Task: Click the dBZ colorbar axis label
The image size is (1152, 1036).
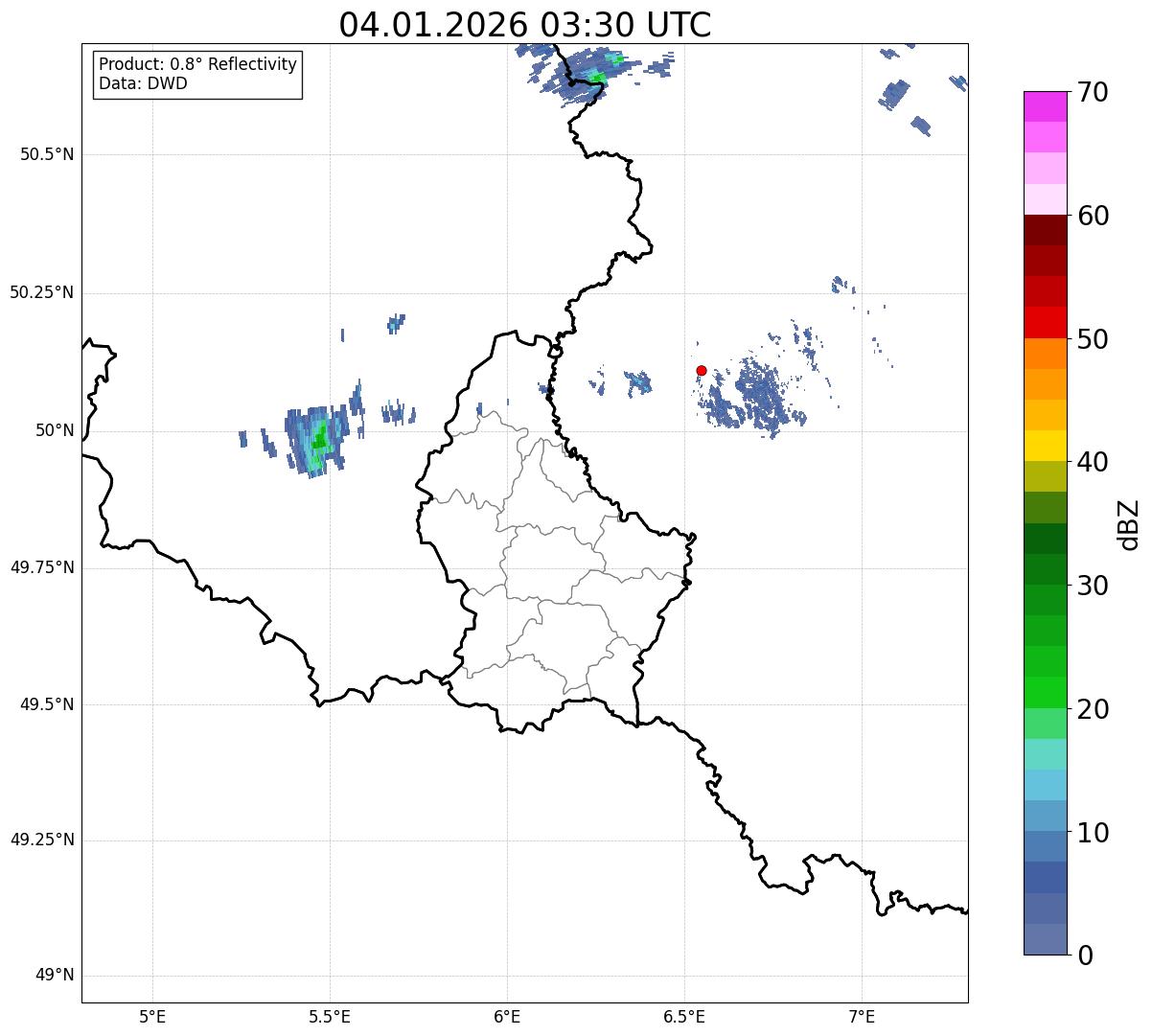Action: 1129,523
